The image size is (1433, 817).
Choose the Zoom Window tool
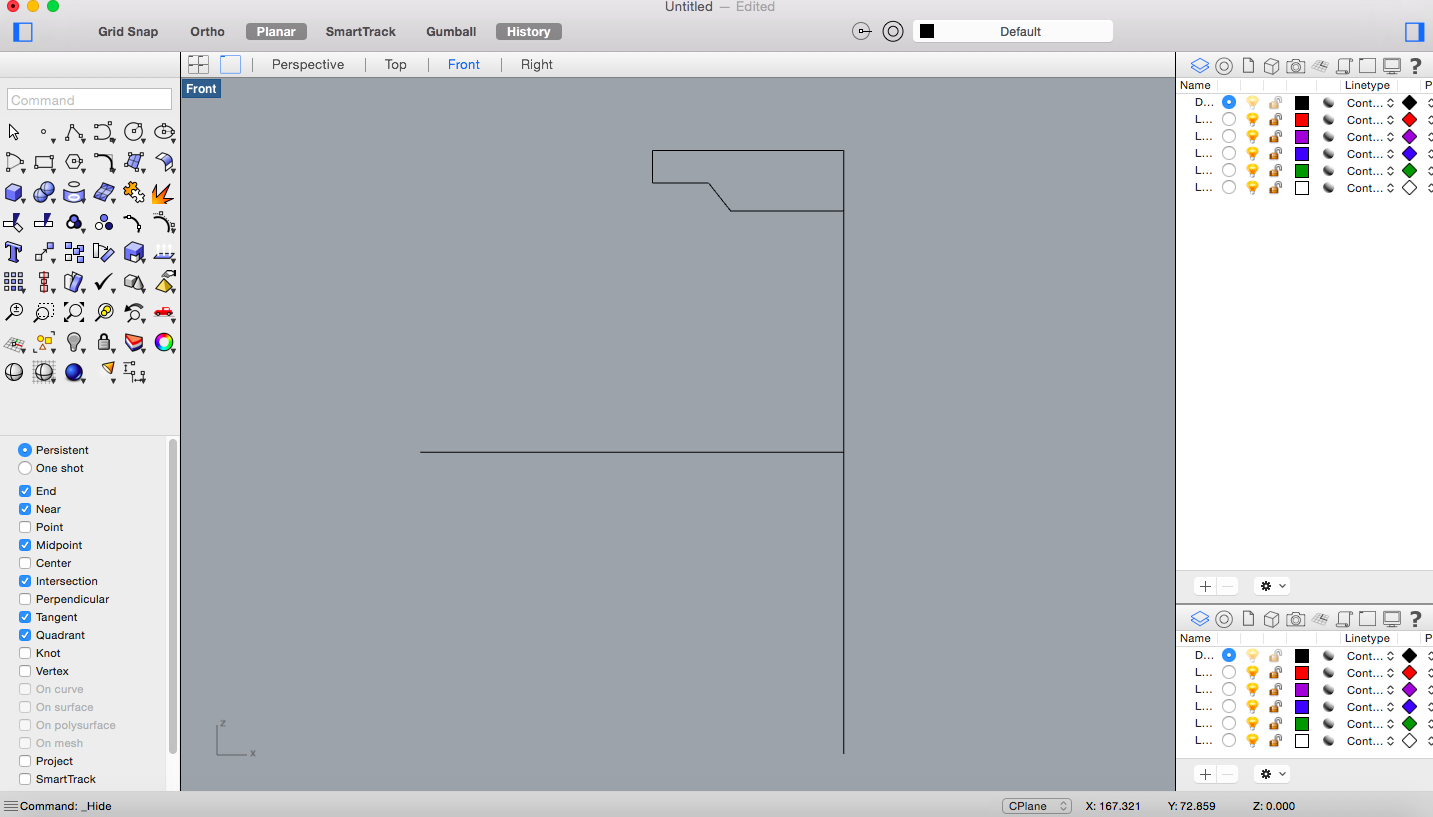pyautogui.click(x=44, y=312)
